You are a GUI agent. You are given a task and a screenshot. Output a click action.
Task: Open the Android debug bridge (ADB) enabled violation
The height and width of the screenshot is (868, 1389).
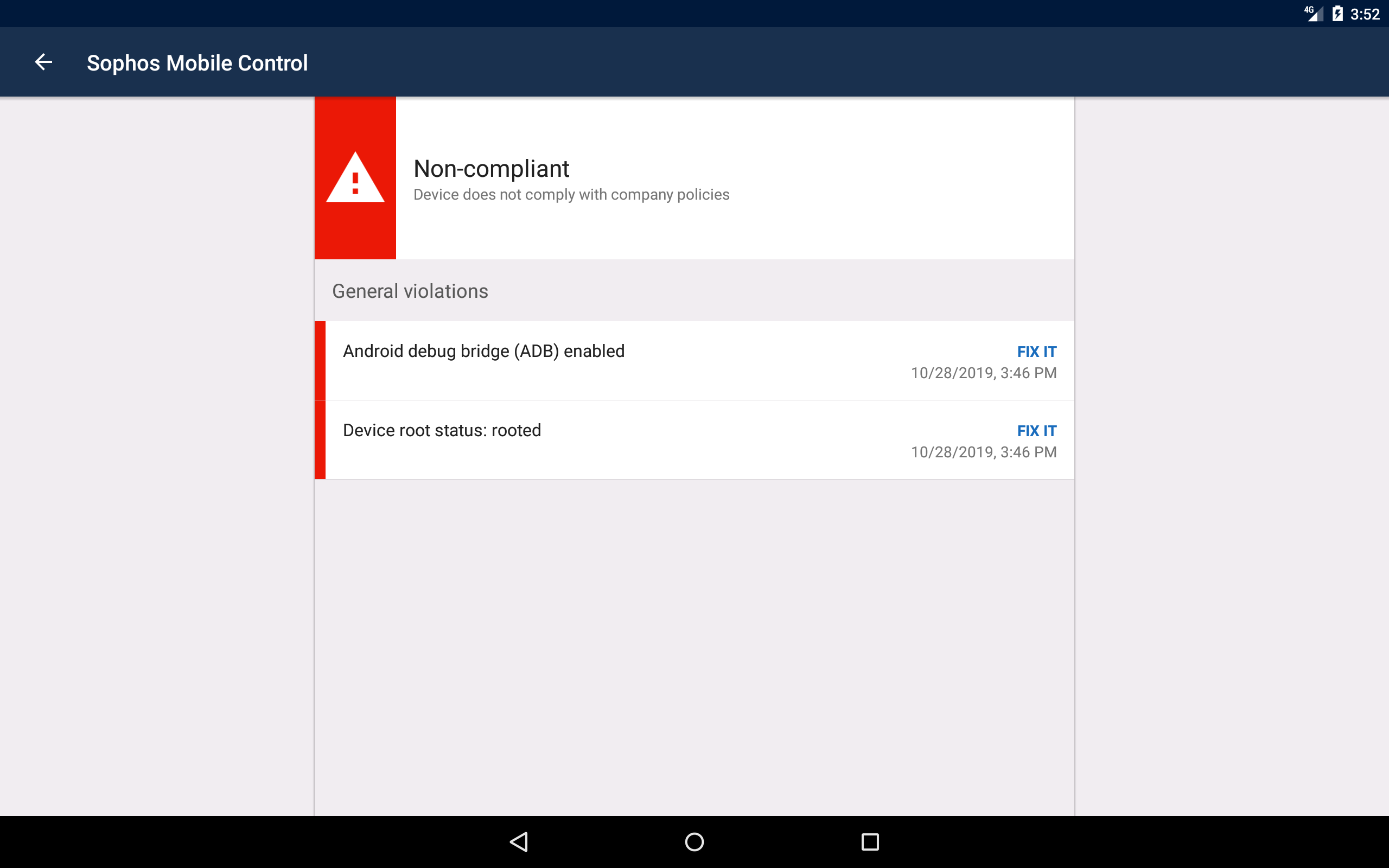click(x=694, y=361)
